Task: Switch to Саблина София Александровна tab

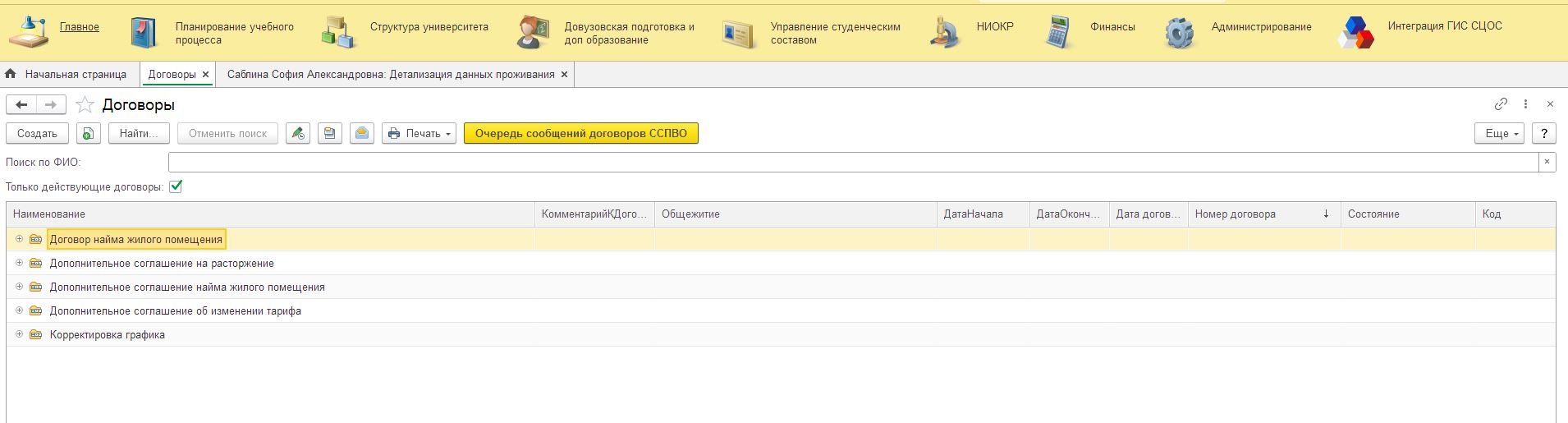Action: 390,74
